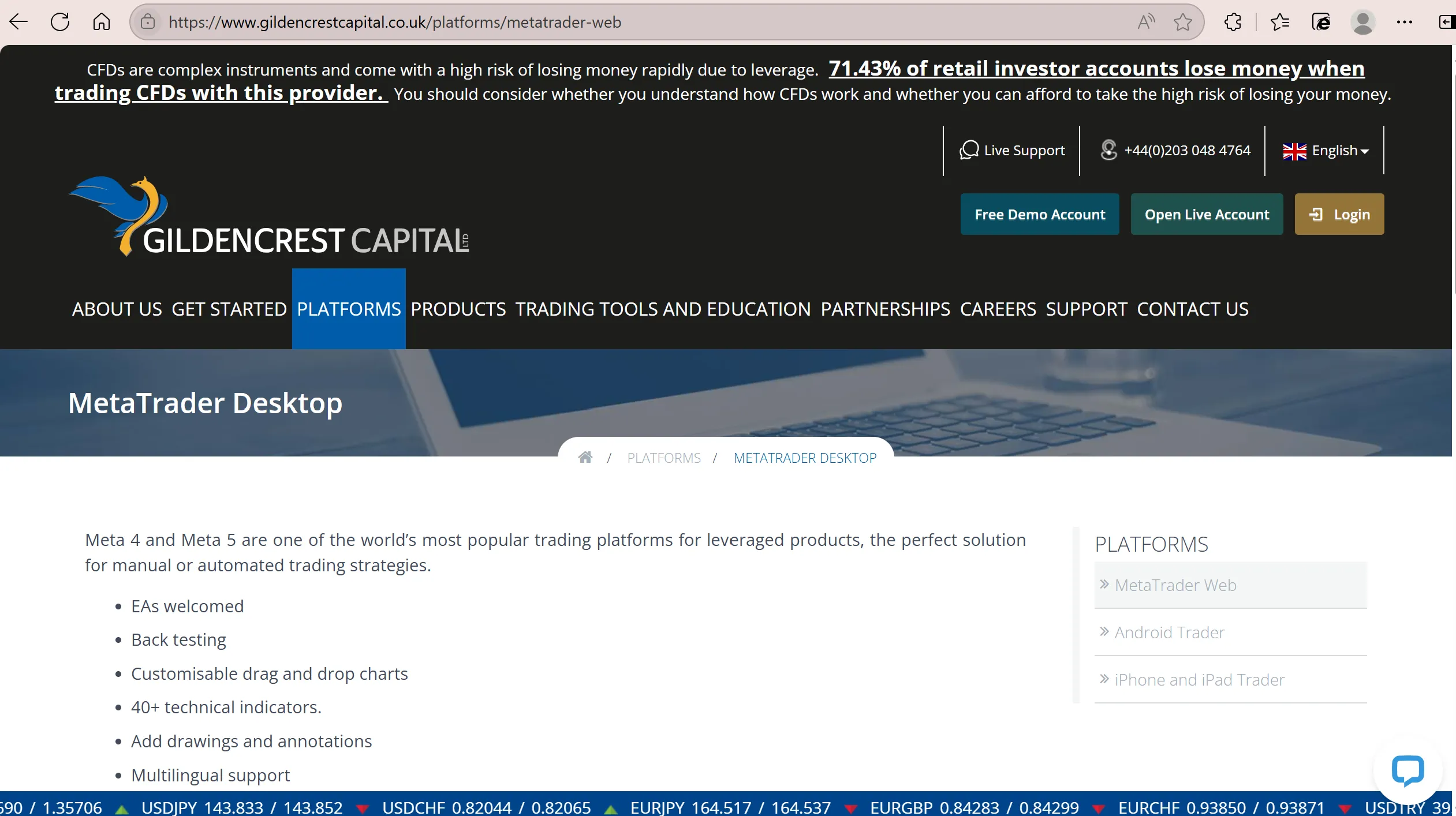Viewport: 1456px width, 816px height.
Task: Click the 'EAs welcomed' bullet text
Action: coord(187,606)
